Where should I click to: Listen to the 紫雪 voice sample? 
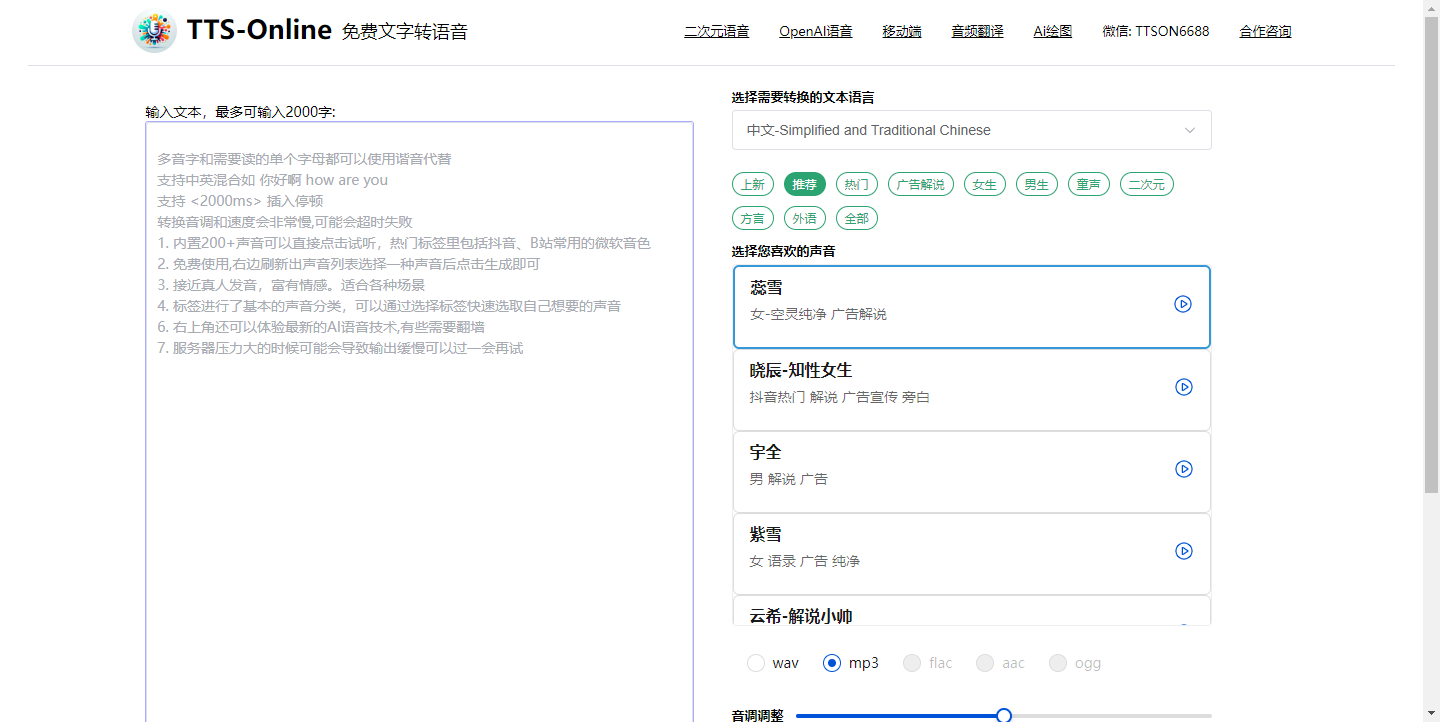1184,551
